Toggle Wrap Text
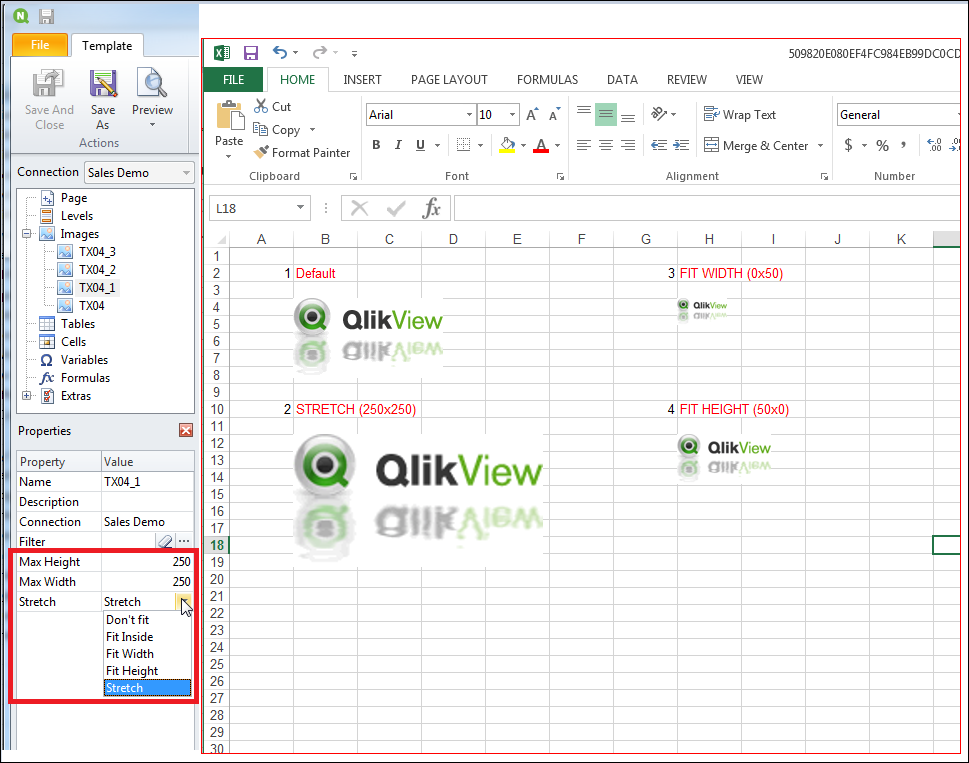The width and height of the screenshot is (969, 763). 740,114
